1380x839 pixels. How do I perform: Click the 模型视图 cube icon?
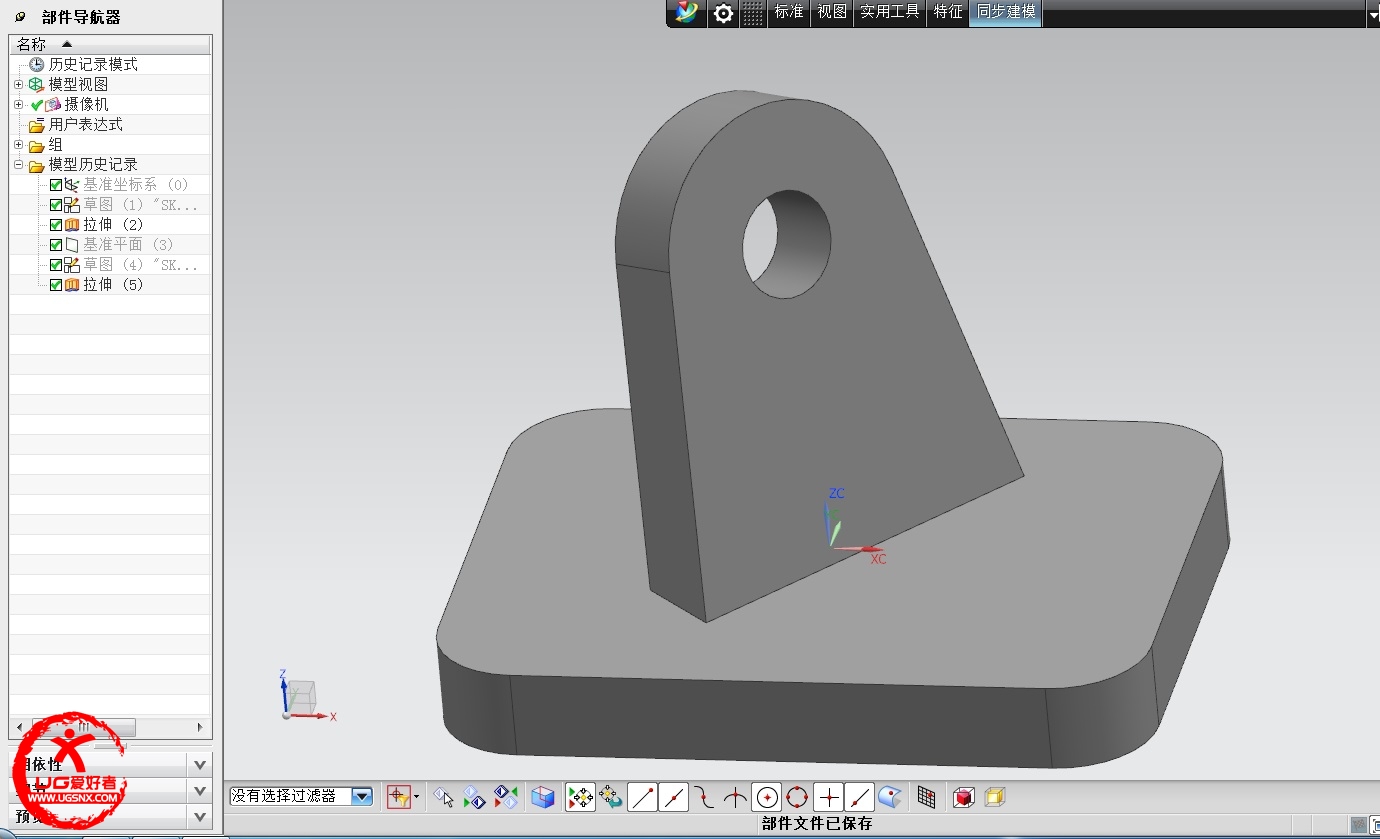(36, 84)
